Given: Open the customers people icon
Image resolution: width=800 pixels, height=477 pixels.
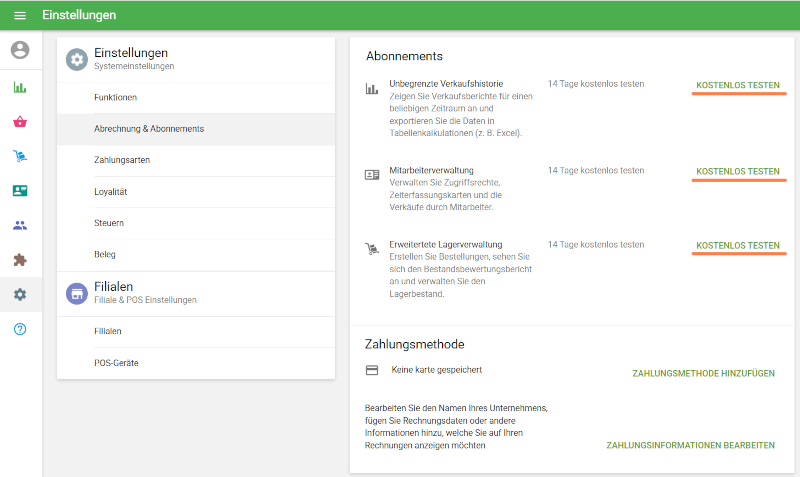Looking at the screenshot, I should click(x=20, y=225).
